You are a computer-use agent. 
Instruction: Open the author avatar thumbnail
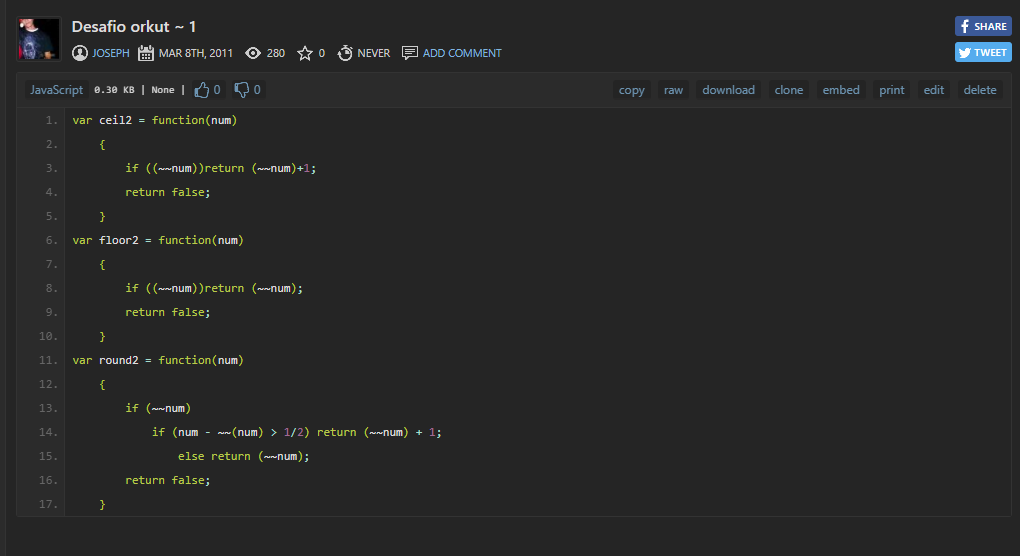pyautogui.click(x=39, y=39)
